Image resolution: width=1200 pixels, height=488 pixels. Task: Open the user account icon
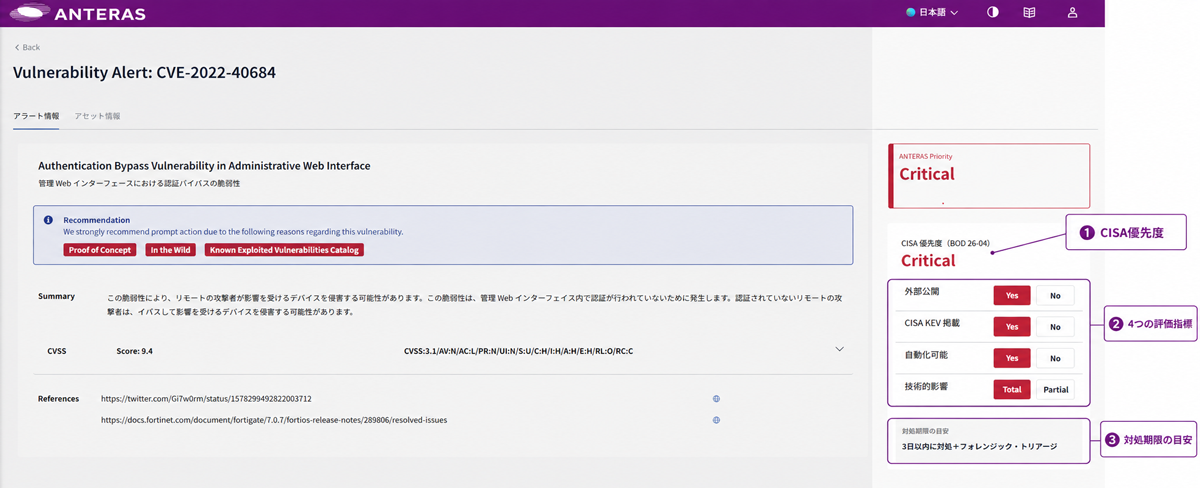pos(1072,13)
